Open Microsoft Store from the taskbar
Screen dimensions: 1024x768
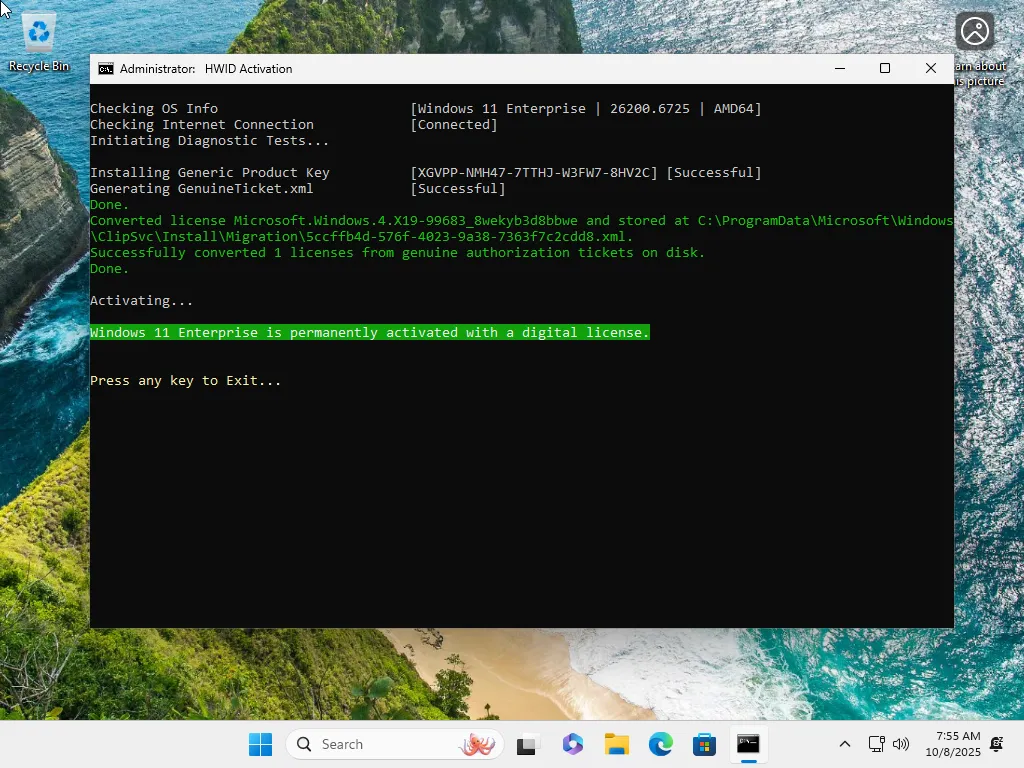pos(705,744)
